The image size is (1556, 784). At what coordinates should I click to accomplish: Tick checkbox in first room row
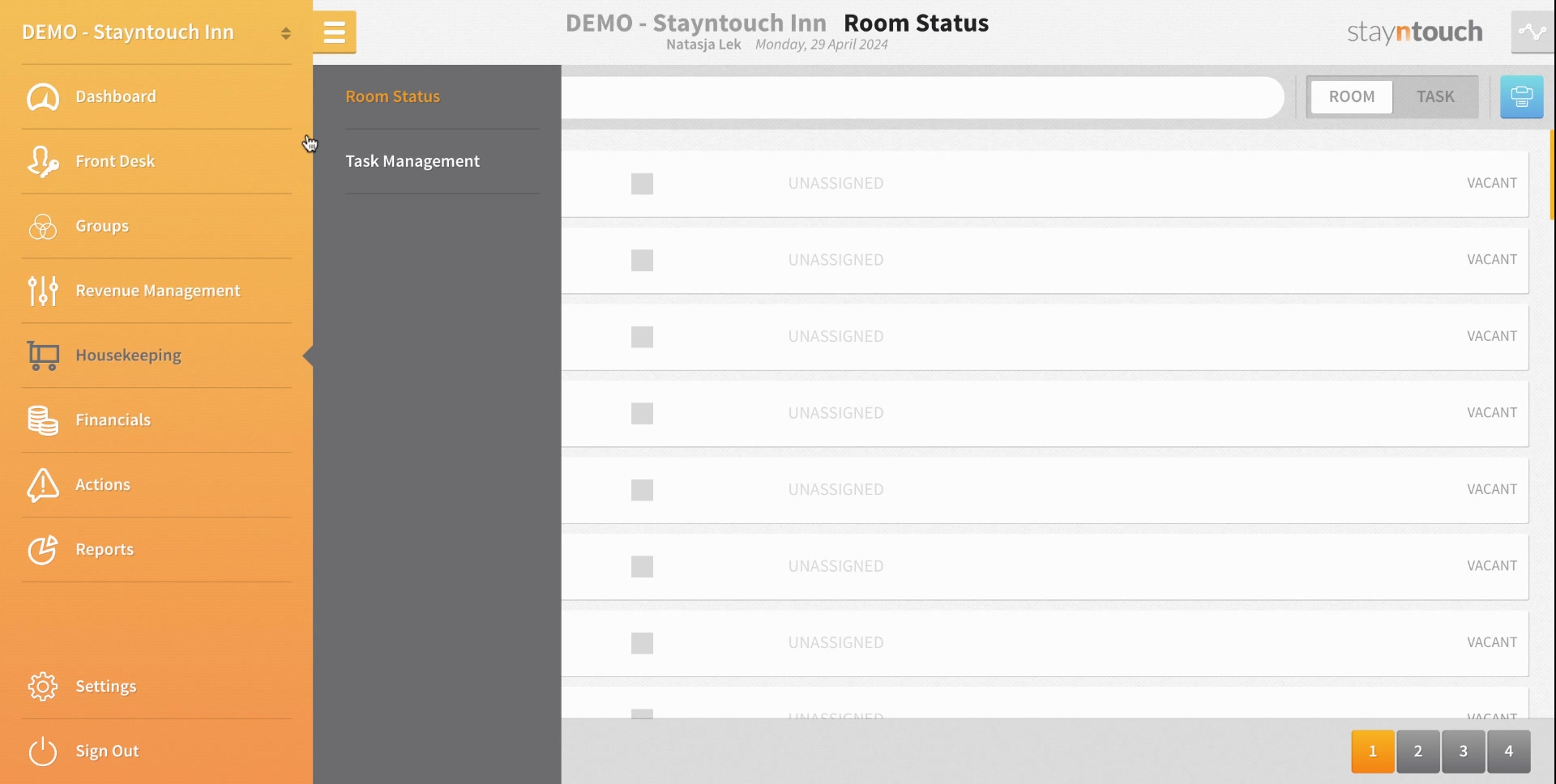(x=642, y=184)
